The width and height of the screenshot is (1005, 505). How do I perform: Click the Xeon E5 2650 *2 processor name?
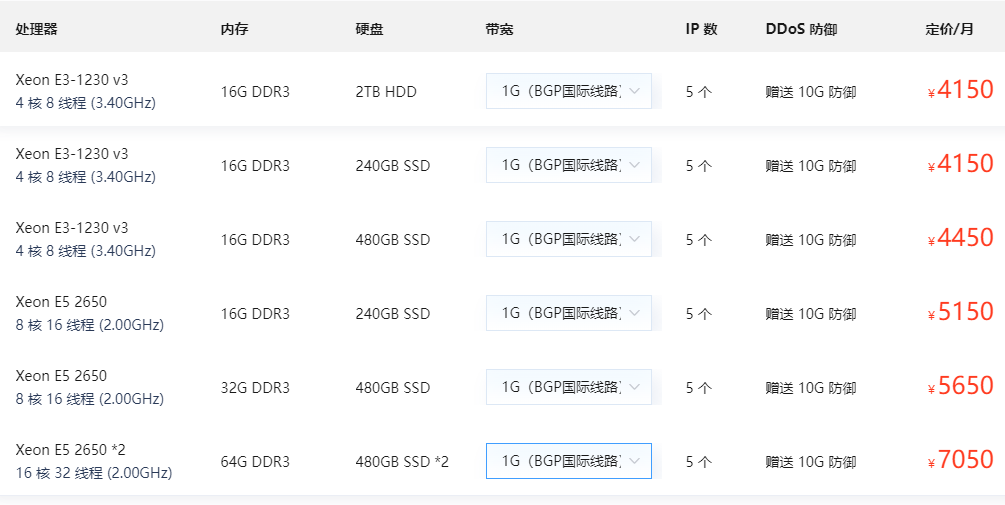(x=71, y=449)
